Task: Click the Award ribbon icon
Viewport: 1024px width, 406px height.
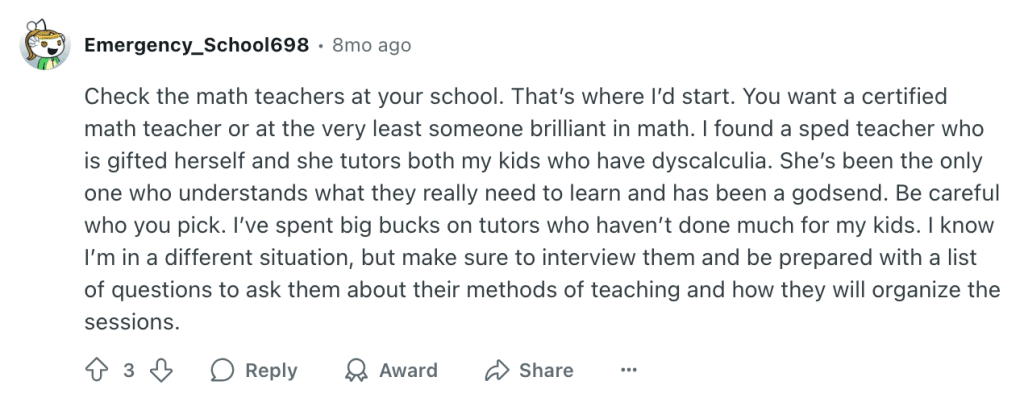Action: coord(355,370)
